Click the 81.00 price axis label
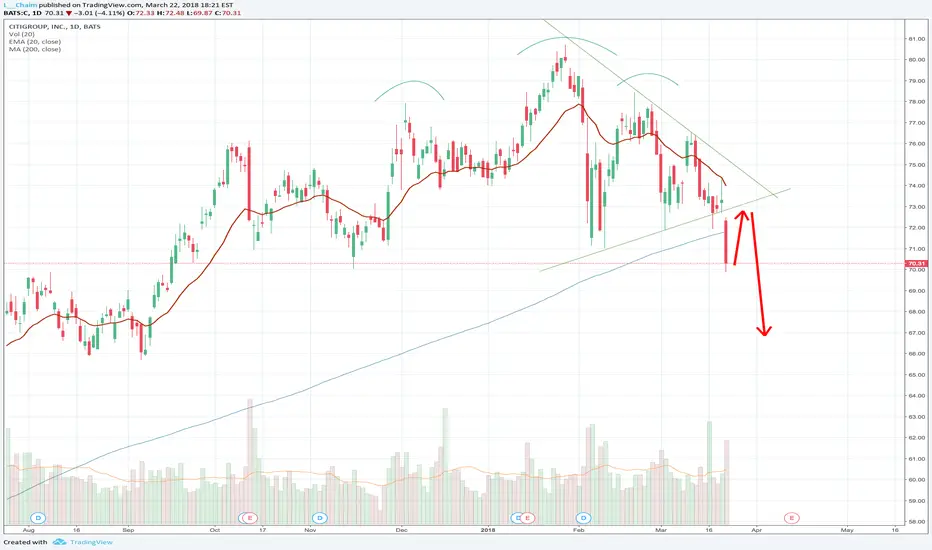Screen dimensions: 932x550 [916, 39]
